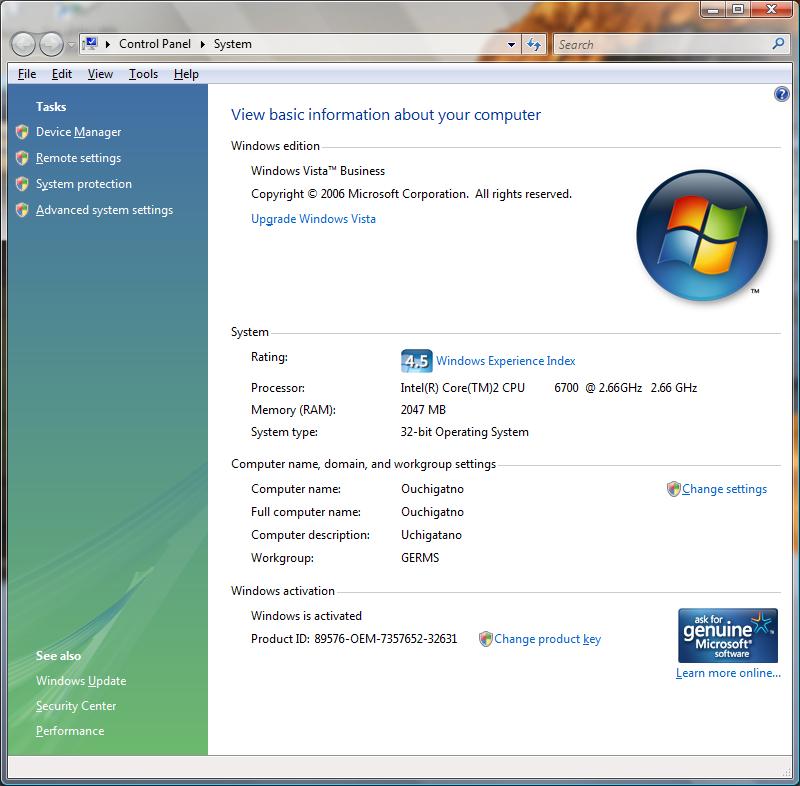800x786 pixels.
Task: Open Security Center under See also
Action: coord(76,706)
